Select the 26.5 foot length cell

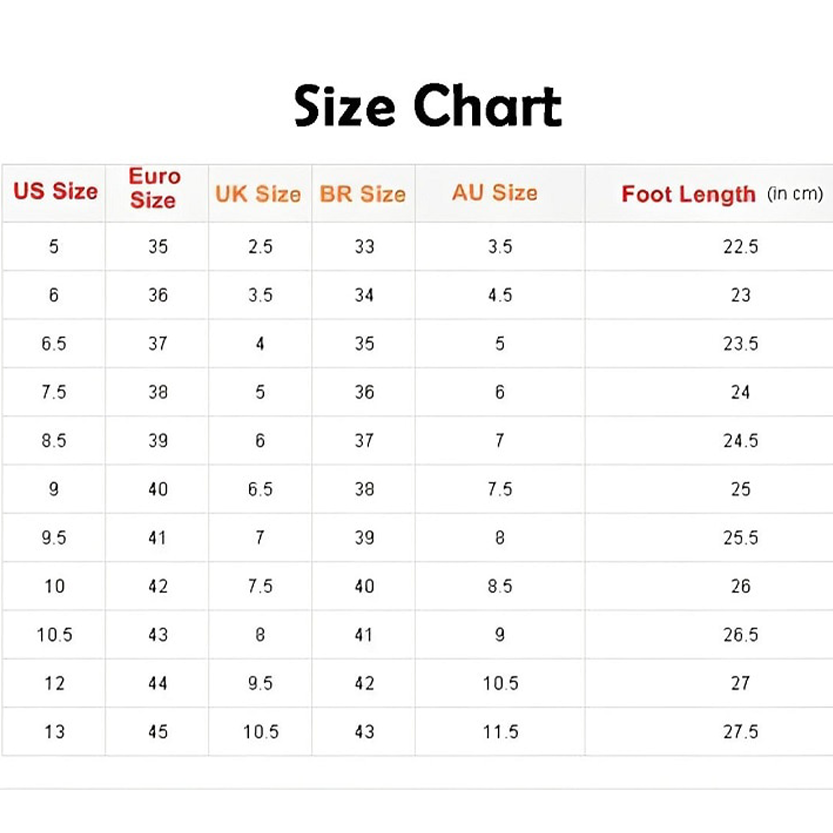pyautogui.click(x=741, y=634)
